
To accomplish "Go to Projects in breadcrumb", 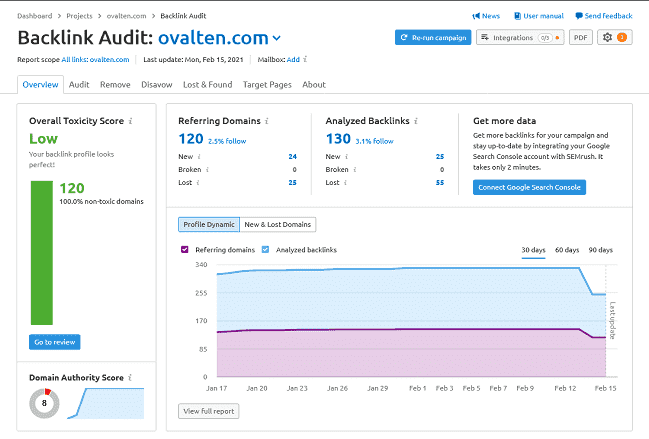I will pyautogui.click(x=79, y=16).
